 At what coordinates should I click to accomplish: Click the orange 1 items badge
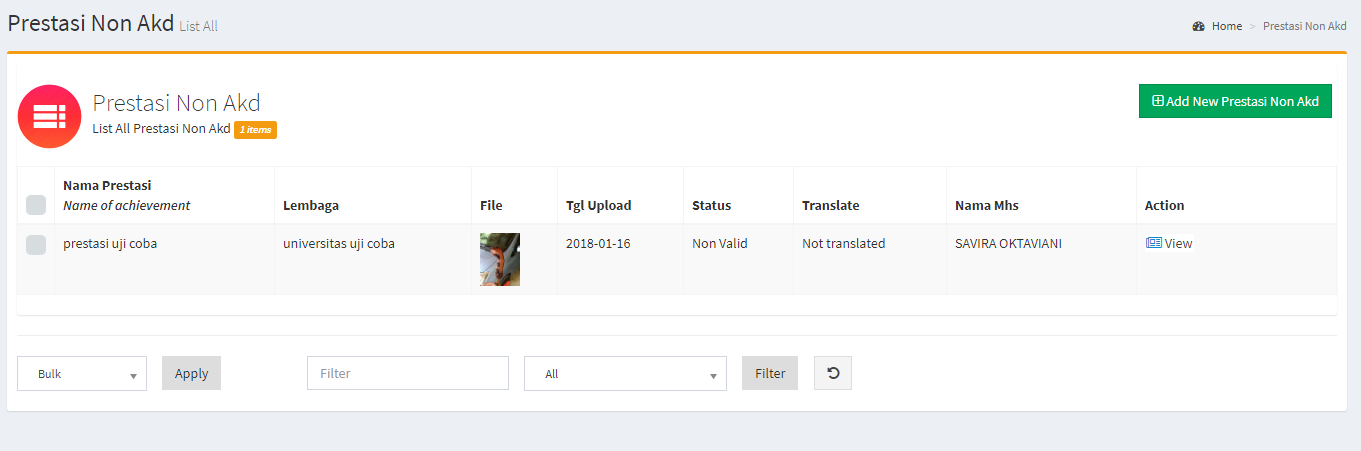255,129
